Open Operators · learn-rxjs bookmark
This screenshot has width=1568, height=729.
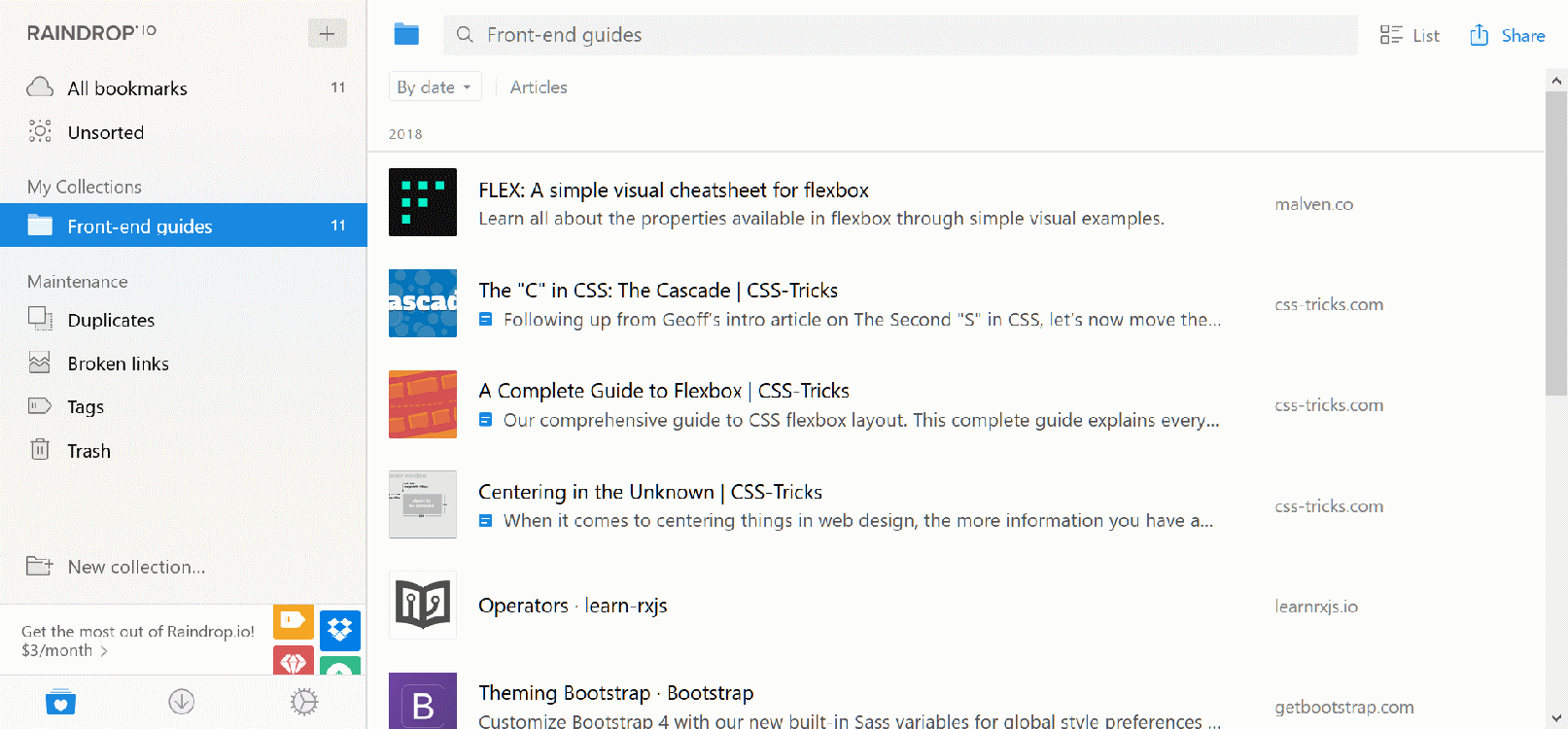click(x=573, y=606)
